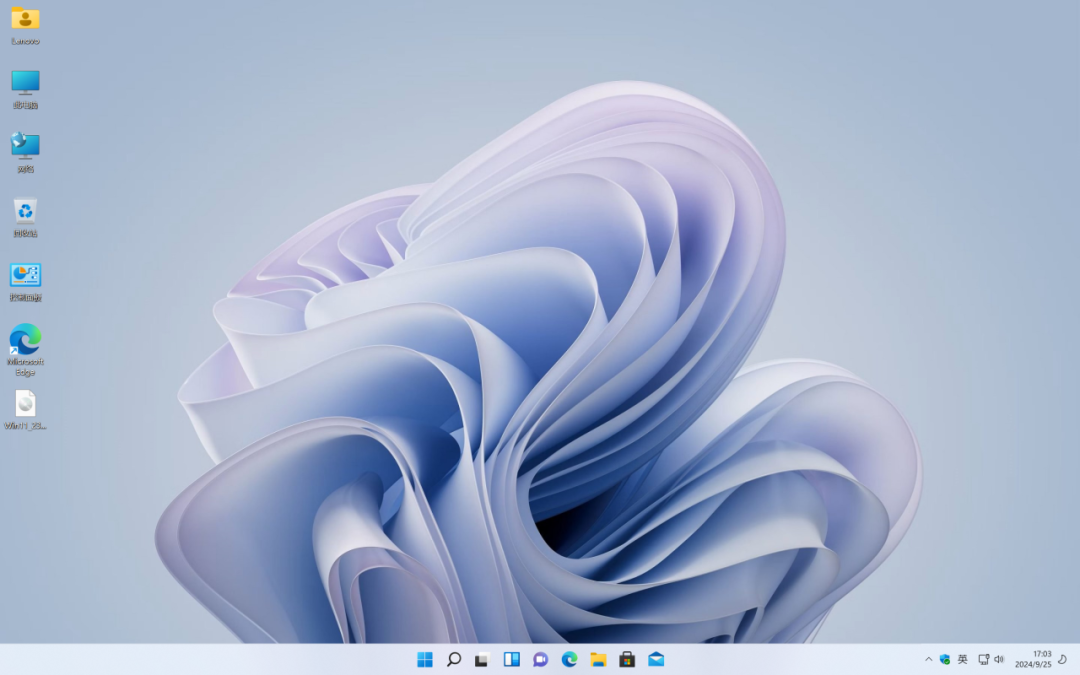Image resolution: width=1080 pixels, height=675 pixels.
Task: Select the Lenovo user folder desktop icon
Action: click(25, 25)
